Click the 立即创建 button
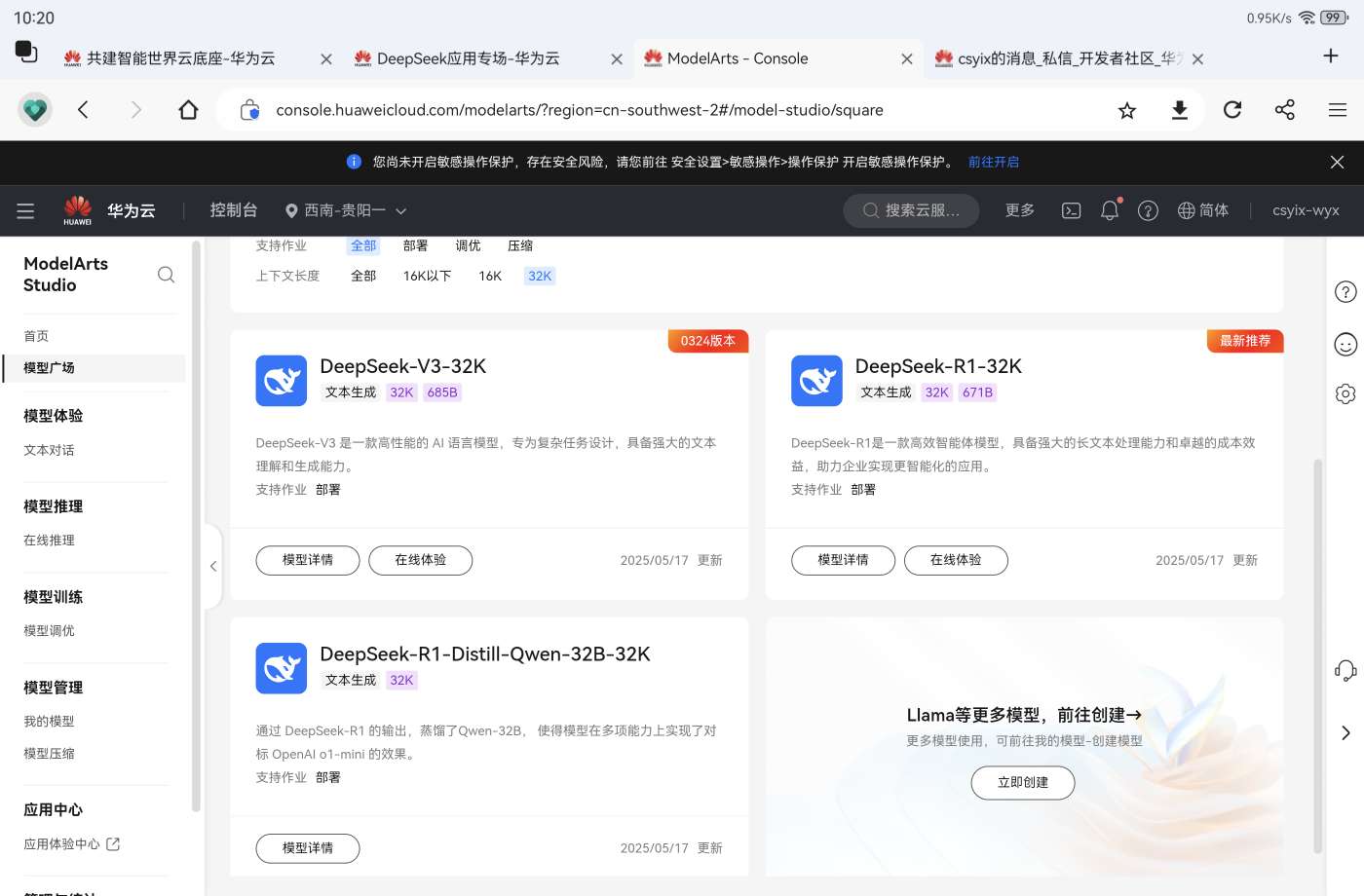The width and height of the screenshot is (1364, 896). (x=1023, y=782)
